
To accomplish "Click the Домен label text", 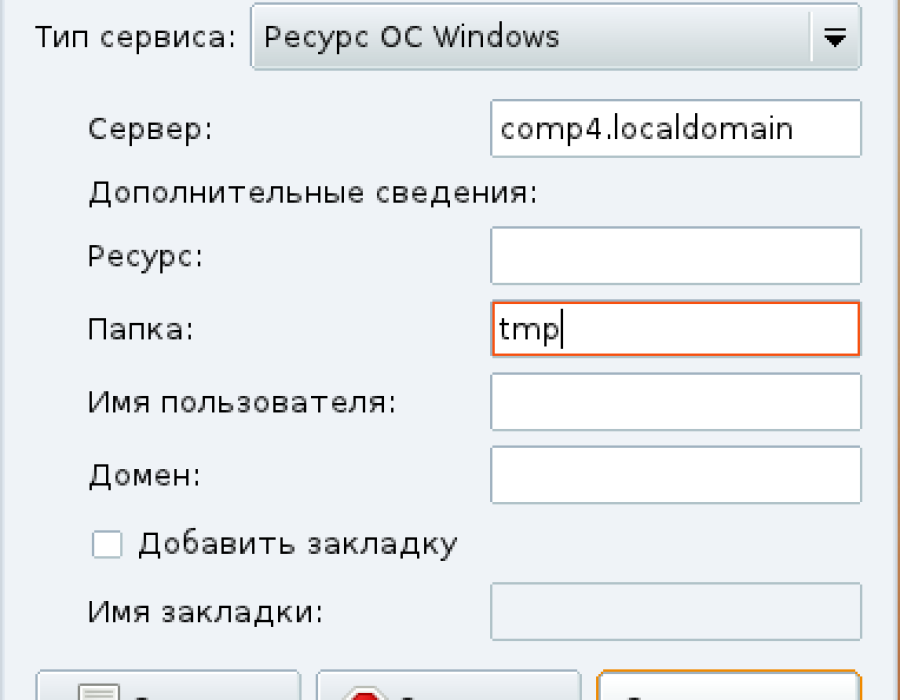I will click(145, 476).
